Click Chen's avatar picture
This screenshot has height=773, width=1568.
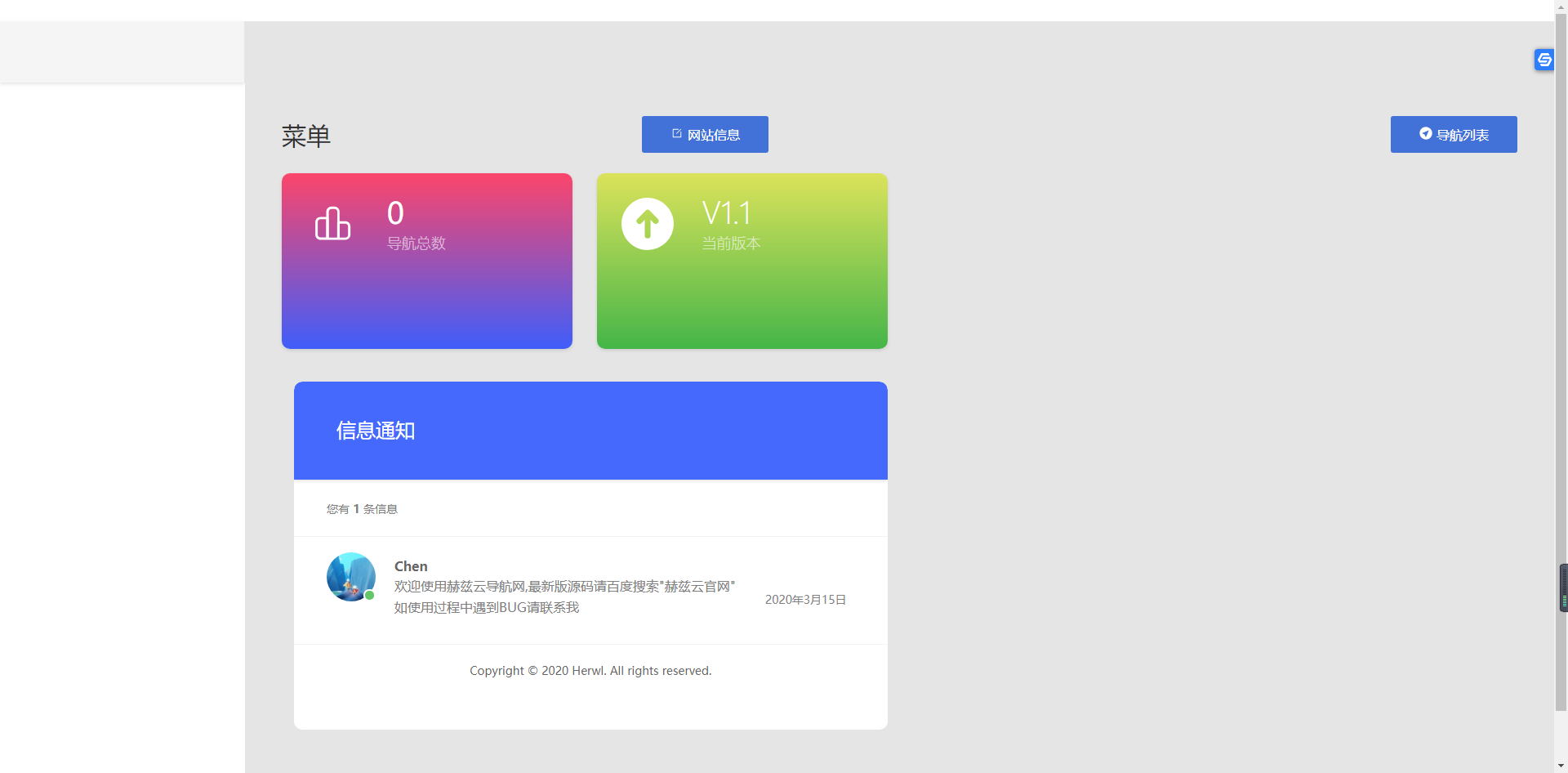350,576
